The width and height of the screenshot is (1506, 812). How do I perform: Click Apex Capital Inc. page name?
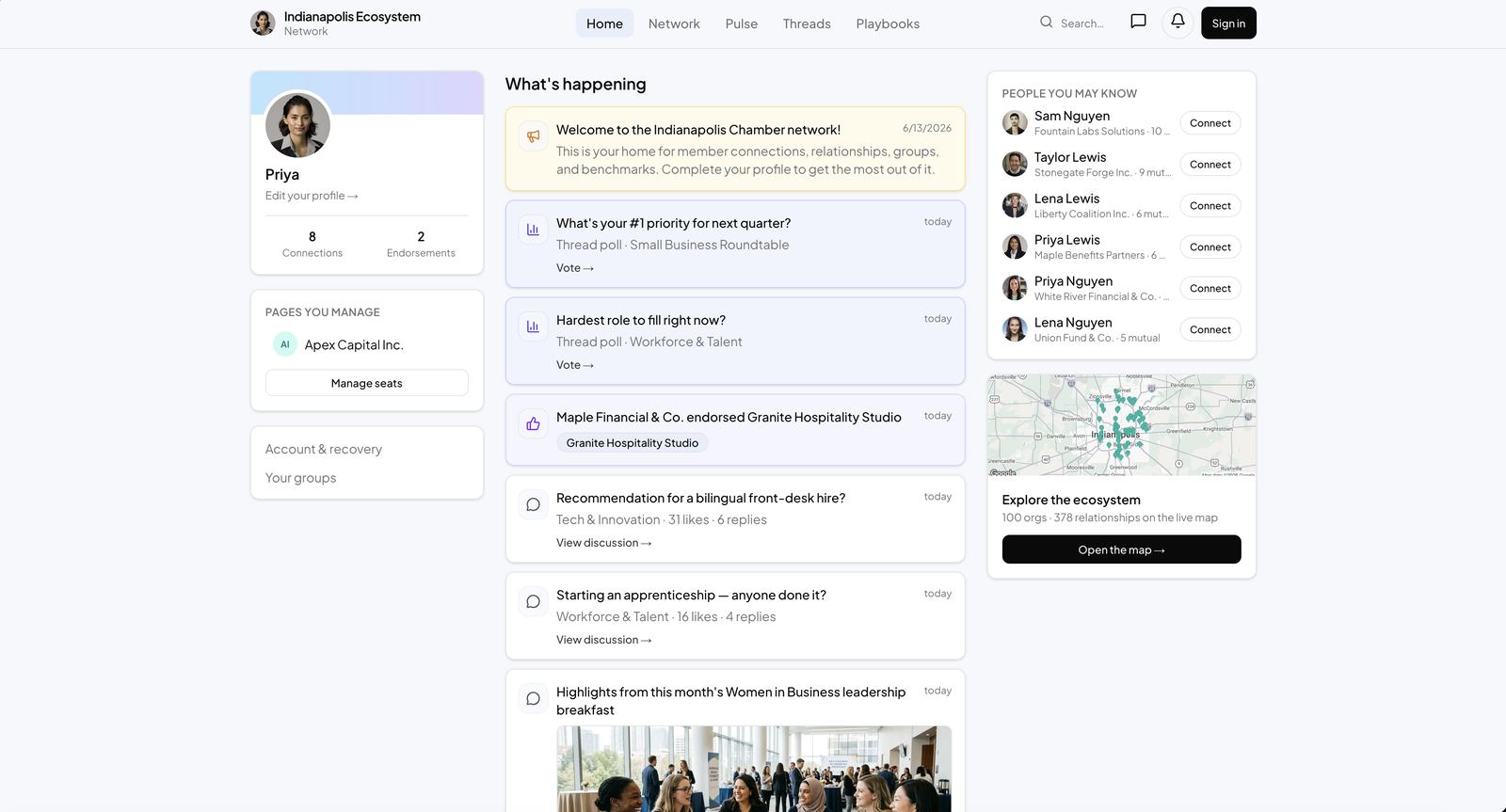click(x=354, y=345)
